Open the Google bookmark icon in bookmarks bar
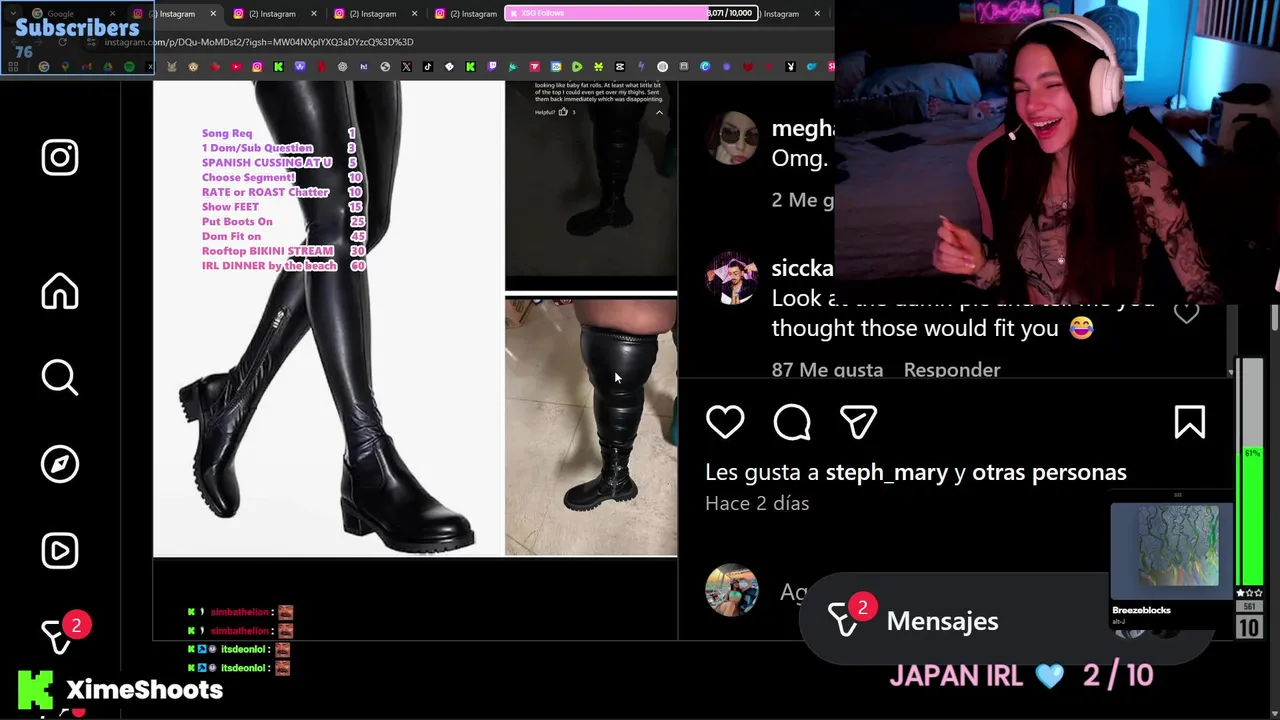This screenshot has height=720, width=1280. (x=44, y=67)
